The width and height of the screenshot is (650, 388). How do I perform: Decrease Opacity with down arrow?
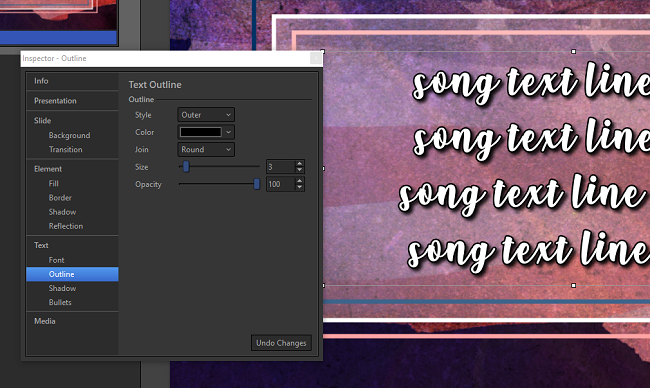click(300, 188)
